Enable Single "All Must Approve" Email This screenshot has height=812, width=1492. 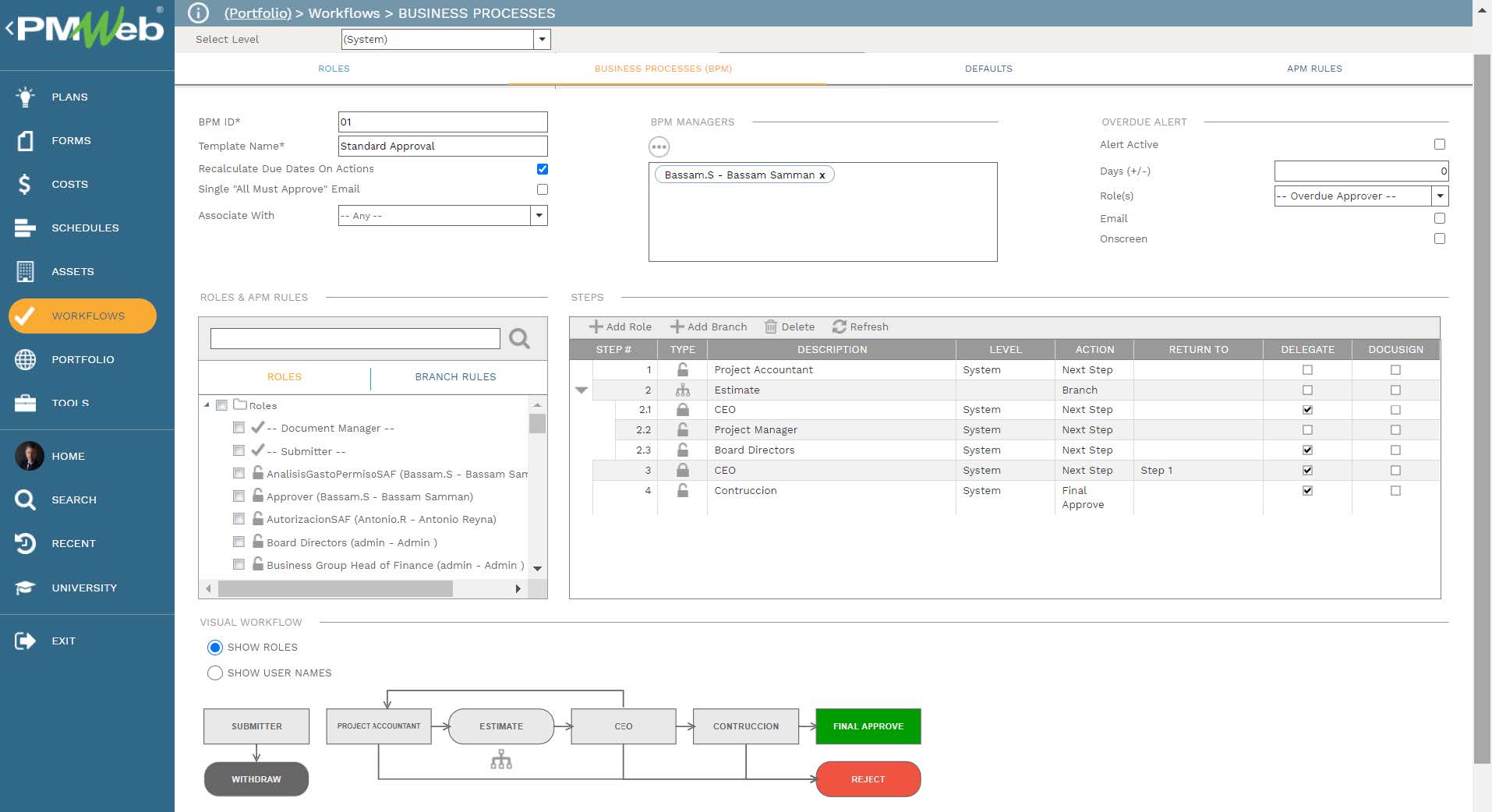[543, 189]
